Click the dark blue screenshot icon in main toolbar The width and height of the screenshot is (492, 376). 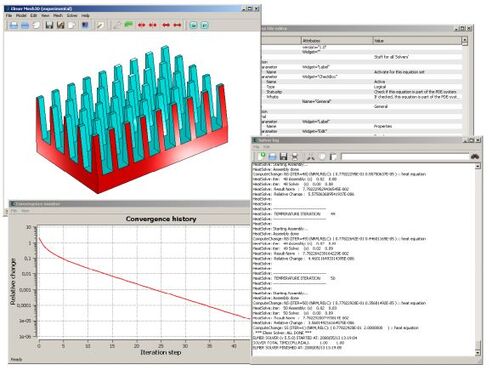tap(85, 25)
